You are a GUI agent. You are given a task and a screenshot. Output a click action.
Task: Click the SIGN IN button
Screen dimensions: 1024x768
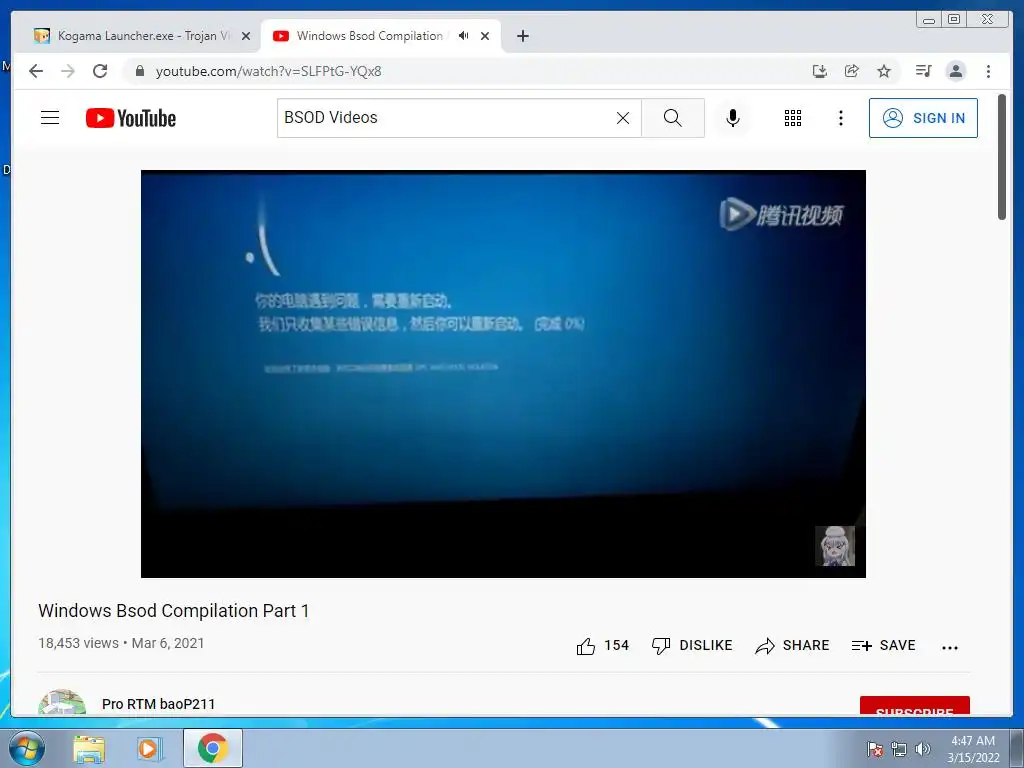click(x=923, y=118)
